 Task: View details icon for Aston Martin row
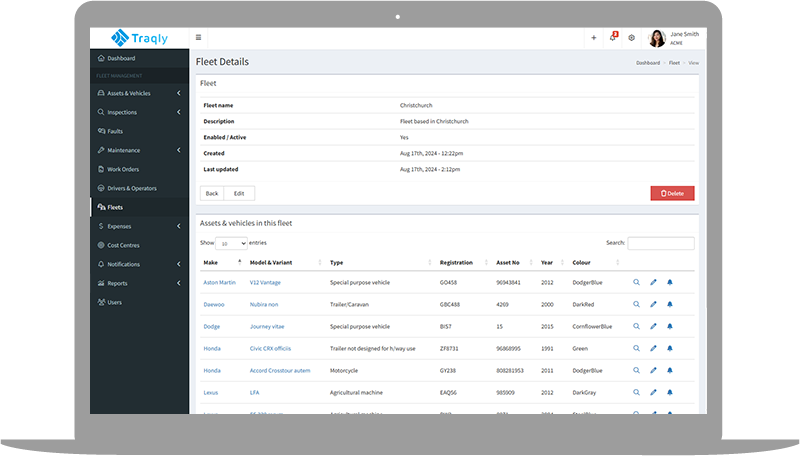coord(636,282)
